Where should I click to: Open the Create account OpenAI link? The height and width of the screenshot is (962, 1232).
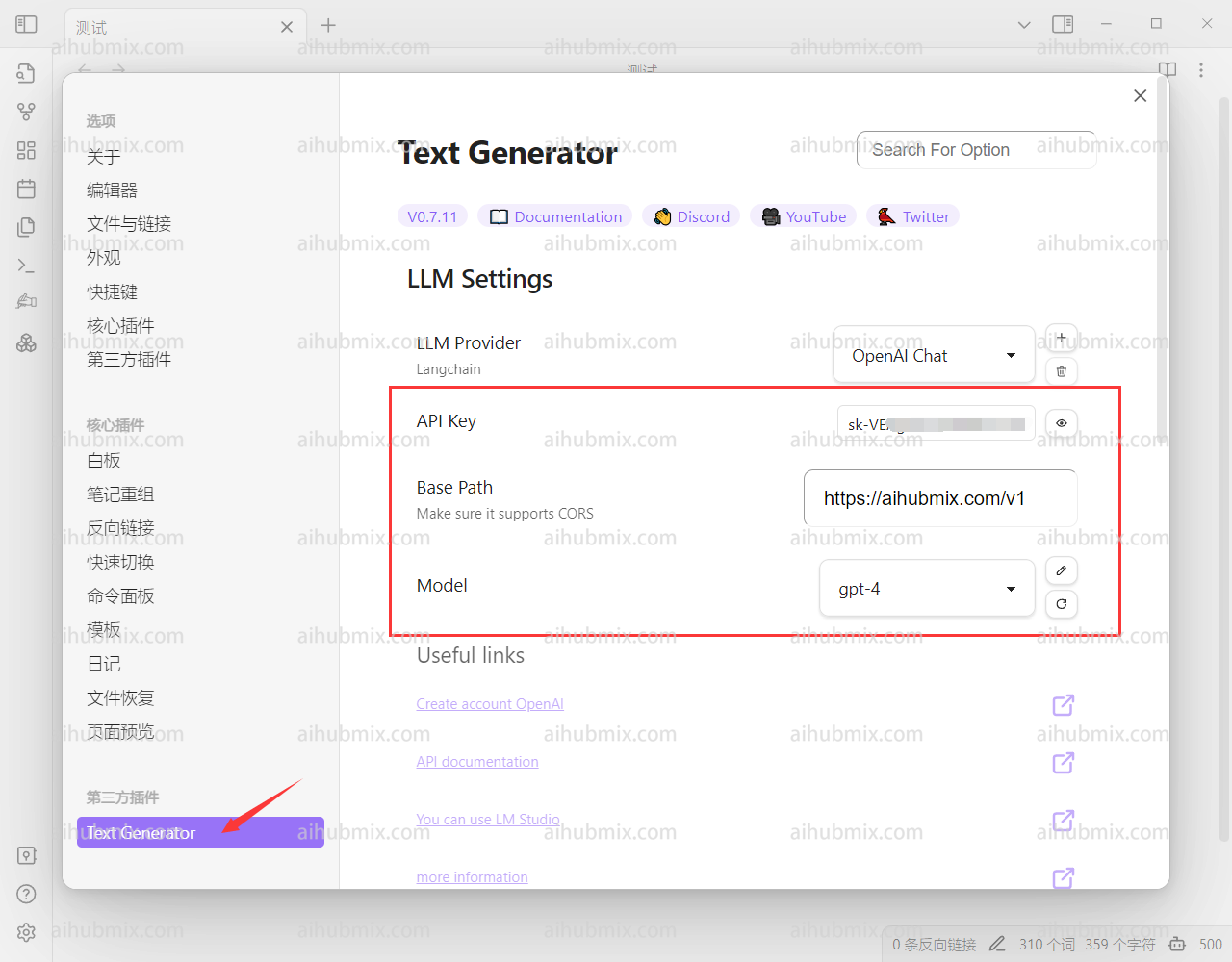pos(490,704)
